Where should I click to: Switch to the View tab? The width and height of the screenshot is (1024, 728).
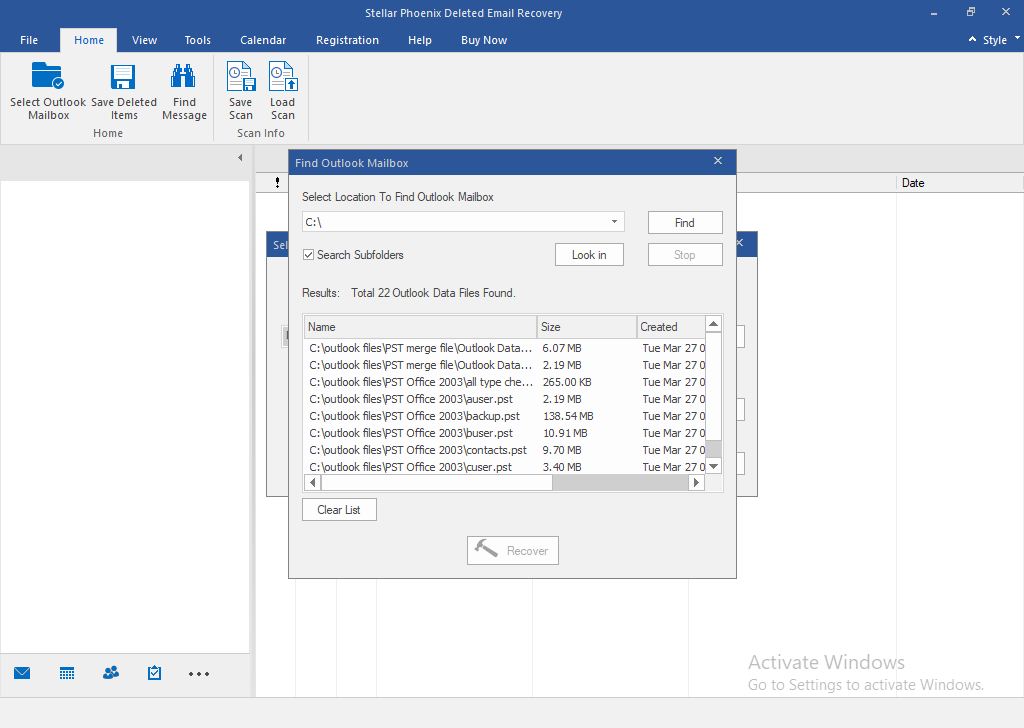(x=144, y=40)
